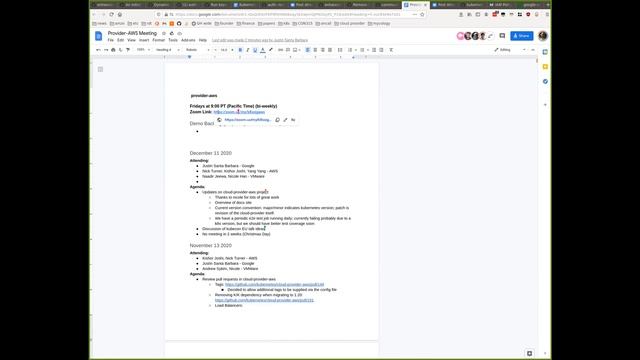
Task: Set paragraph alignment to center
Action: point(315,50)
